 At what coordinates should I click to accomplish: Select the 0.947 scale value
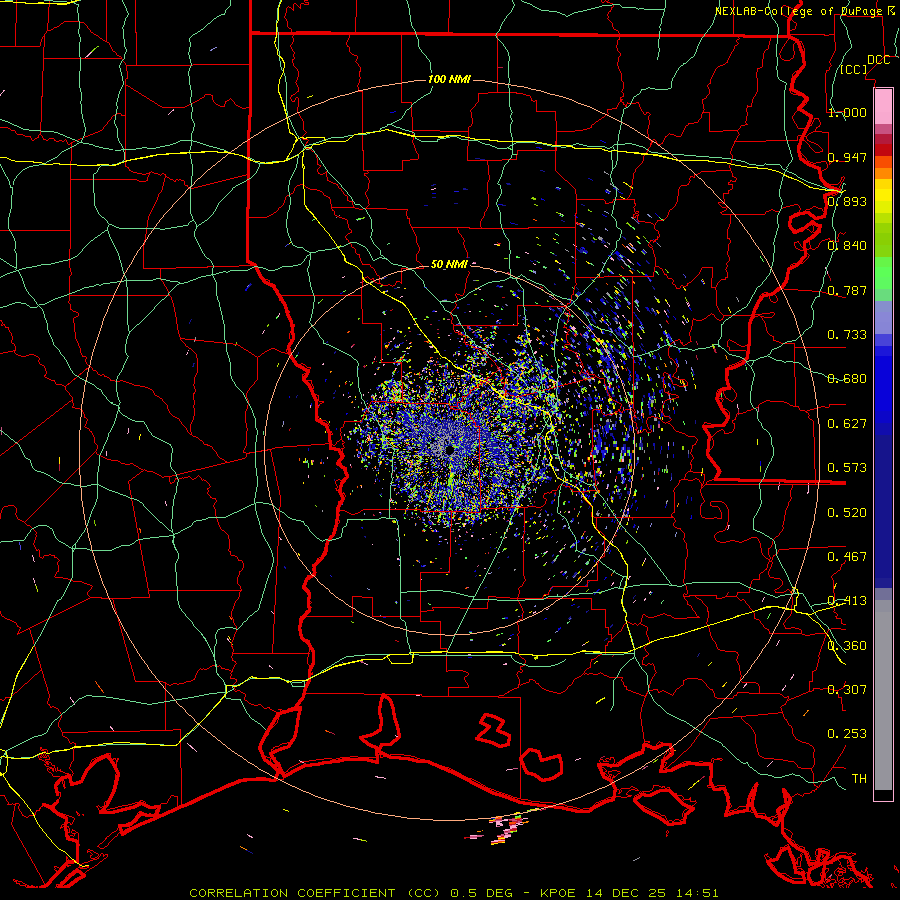[x=847, y=157]
